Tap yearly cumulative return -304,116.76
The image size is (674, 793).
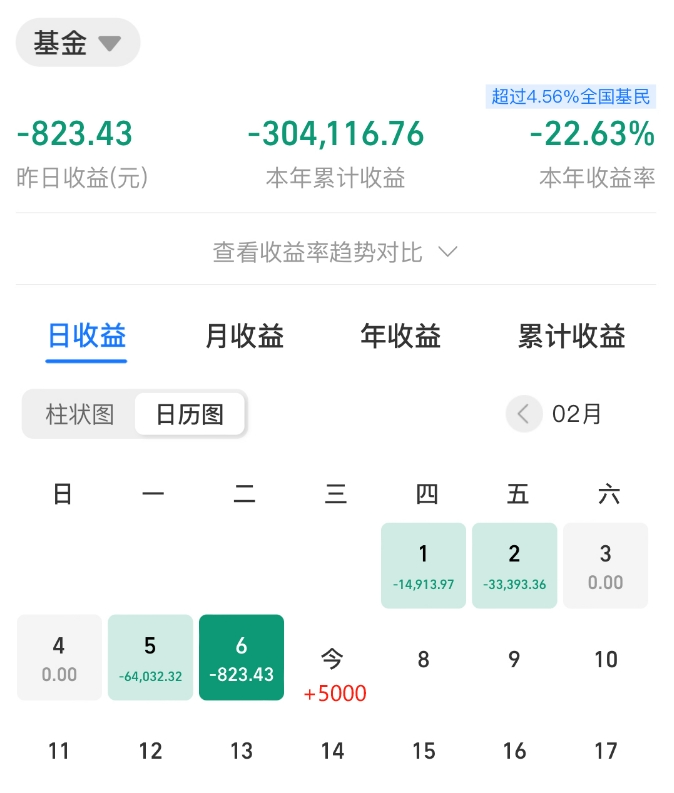point(336,134)
